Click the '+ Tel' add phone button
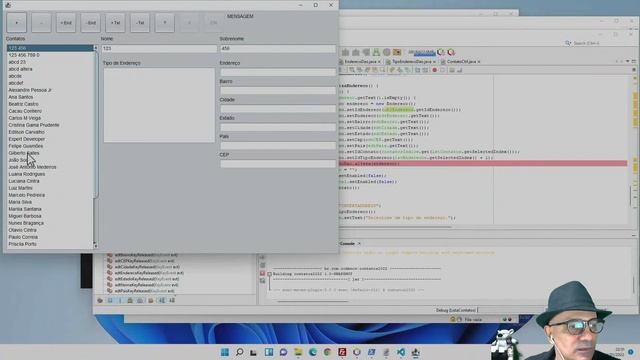Viewport: 640px width, 360px height. (x=115, y=23)
